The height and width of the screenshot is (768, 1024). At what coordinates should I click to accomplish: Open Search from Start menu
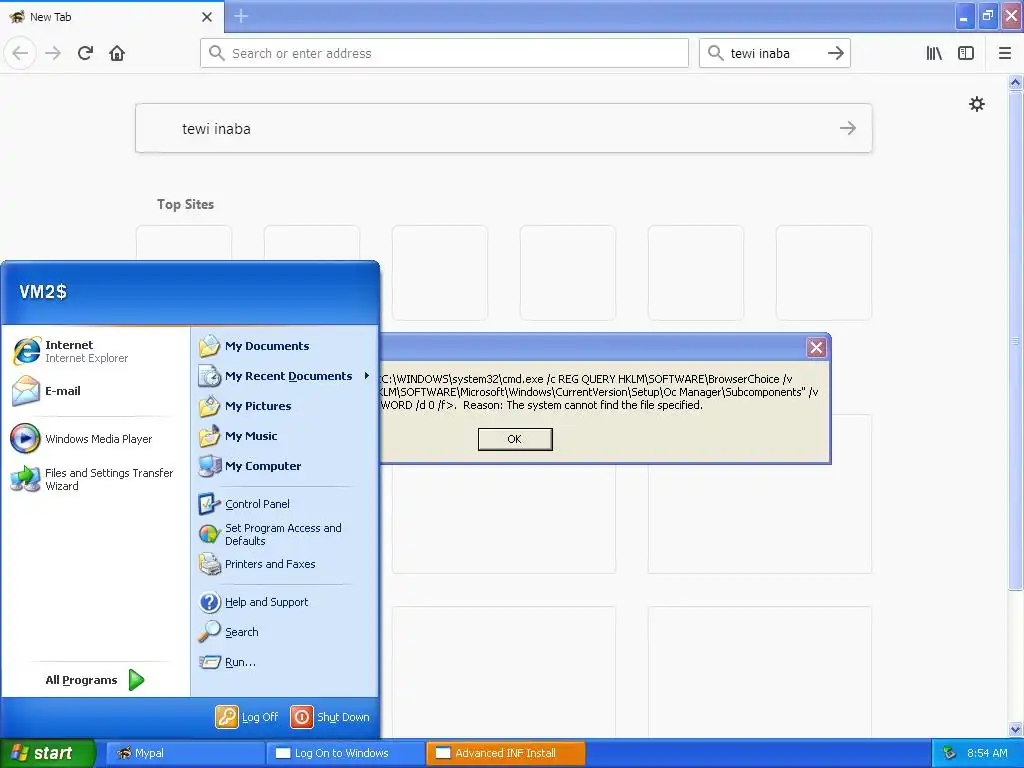(x=285, y=632)
